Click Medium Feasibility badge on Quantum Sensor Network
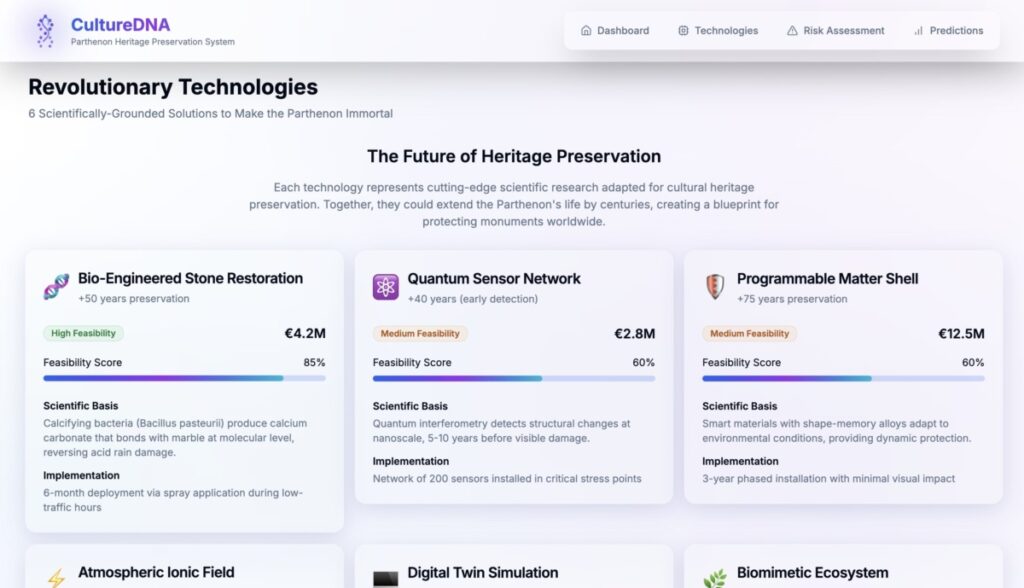The image size is (1024, 588). coord(420,334)
